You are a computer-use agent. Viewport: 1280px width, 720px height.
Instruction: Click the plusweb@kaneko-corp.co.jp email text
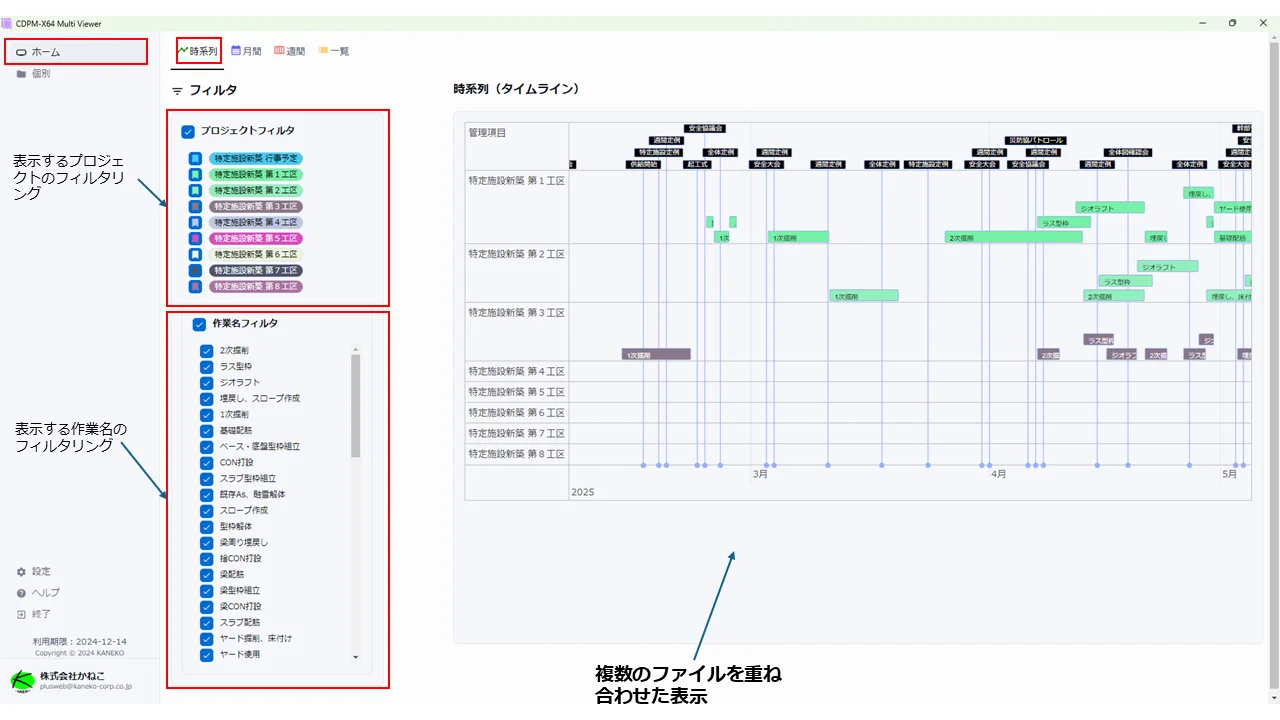coord(85,687)
